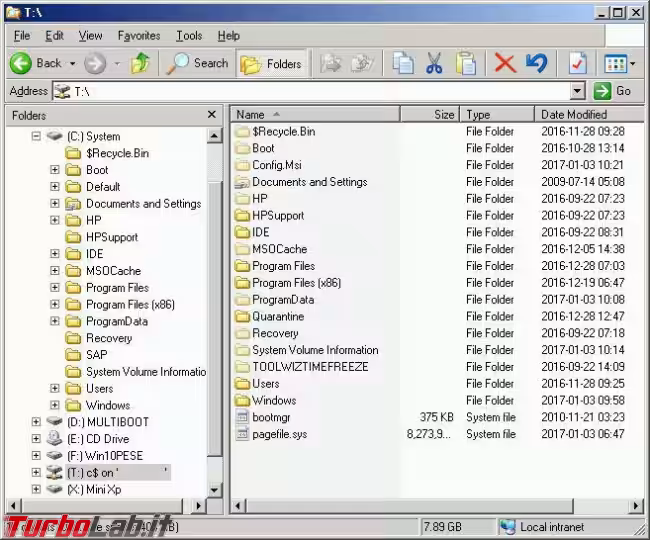Click the Properties checkmark page icon
The width and height of the screenshot is (650, 540).
pos(577,63)
